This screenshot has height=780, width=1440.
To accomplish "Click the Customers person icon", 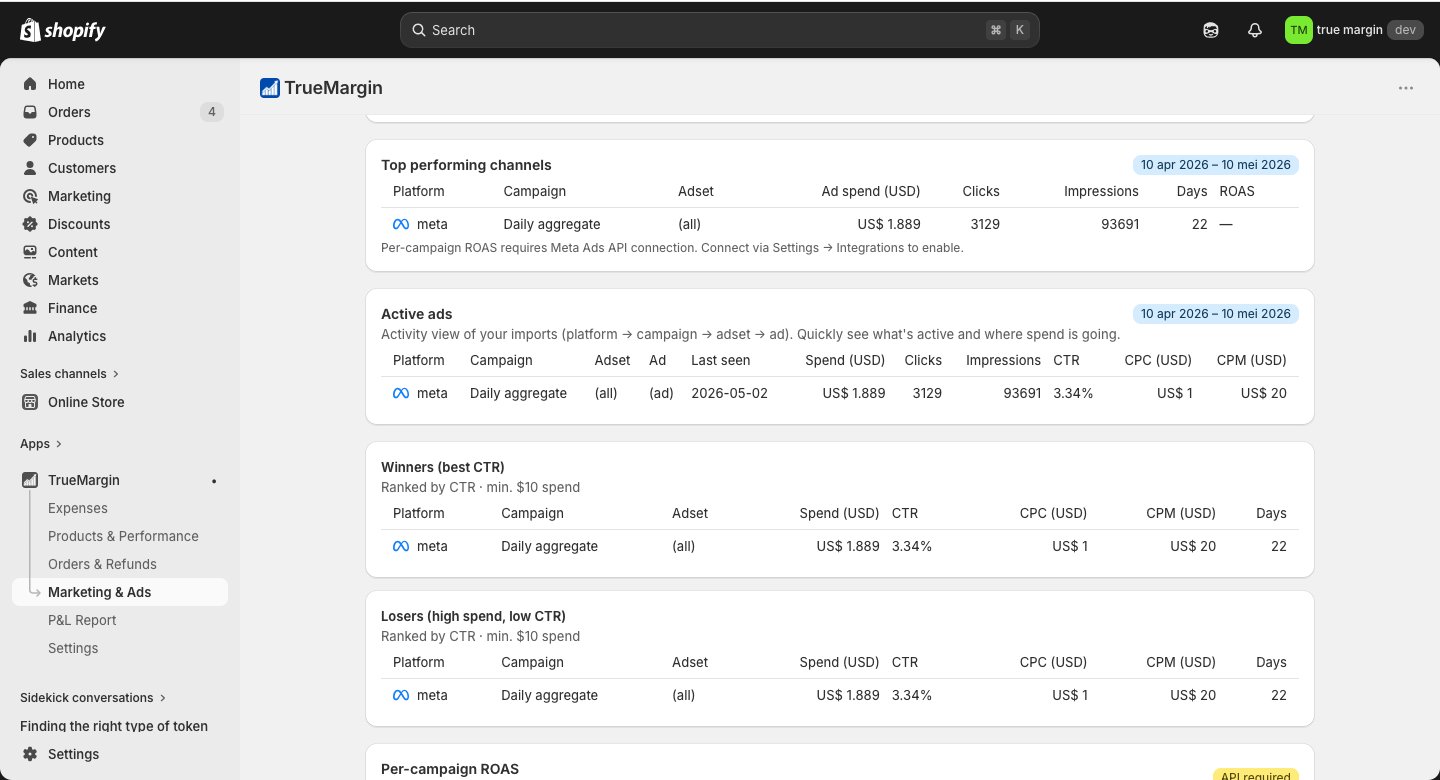I will 30,168.
